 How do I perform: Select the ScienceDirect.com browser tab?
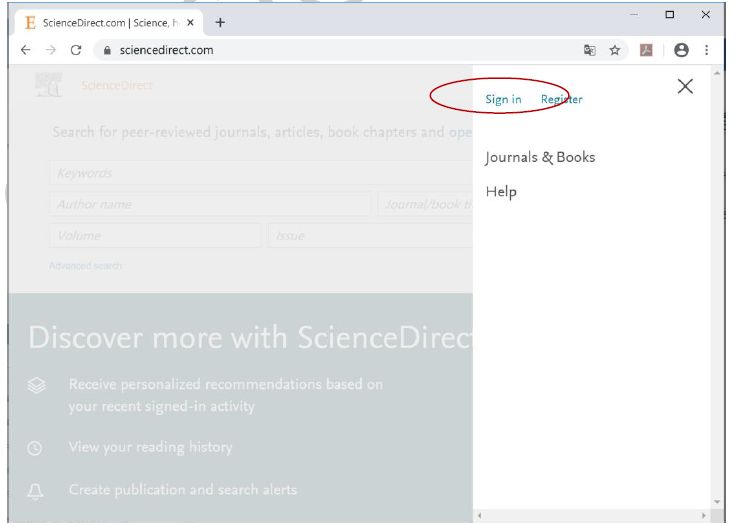tap(109, 23)
